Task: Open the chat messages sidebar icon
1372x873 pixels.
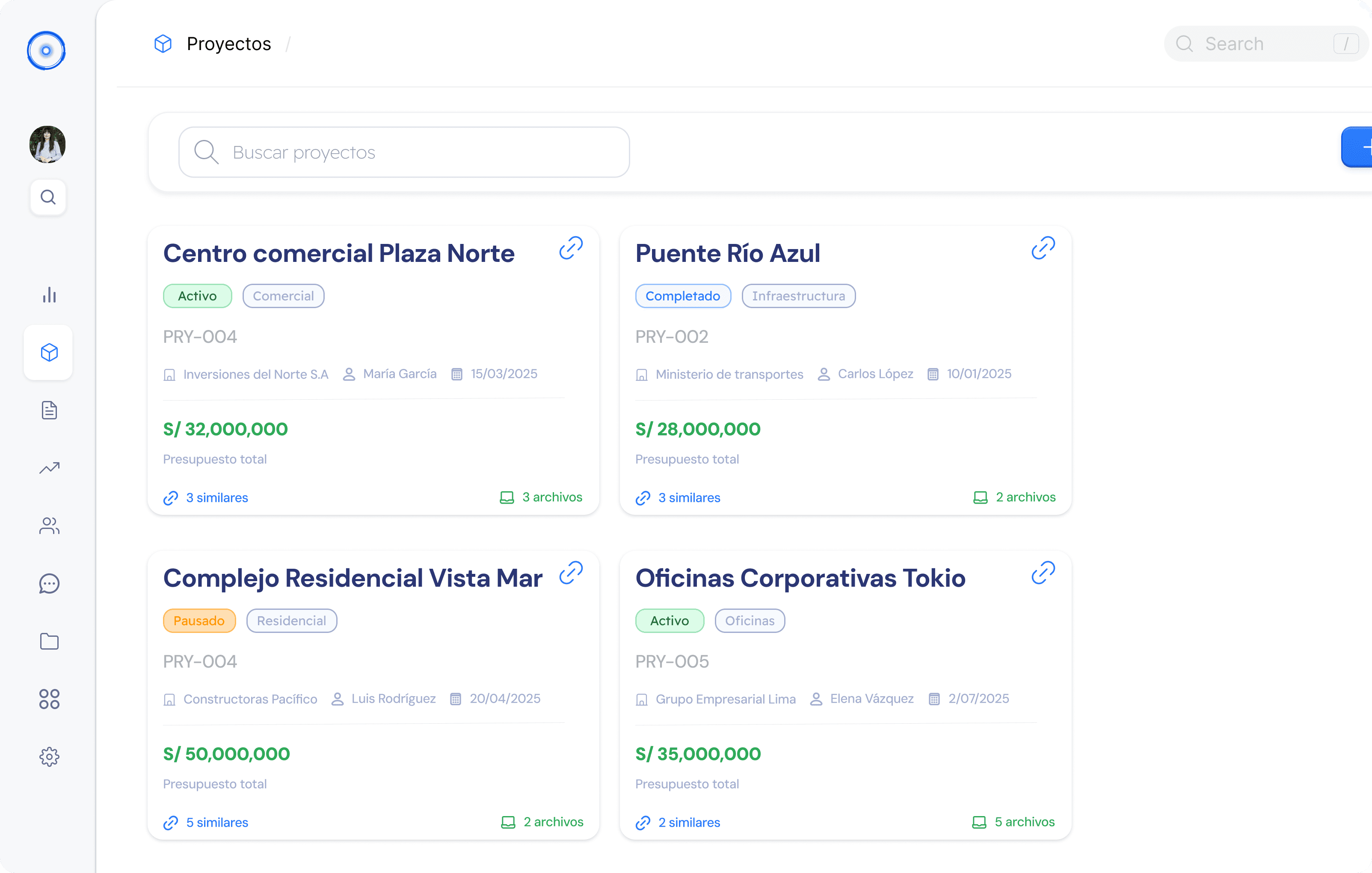Action: coord(49,583)
